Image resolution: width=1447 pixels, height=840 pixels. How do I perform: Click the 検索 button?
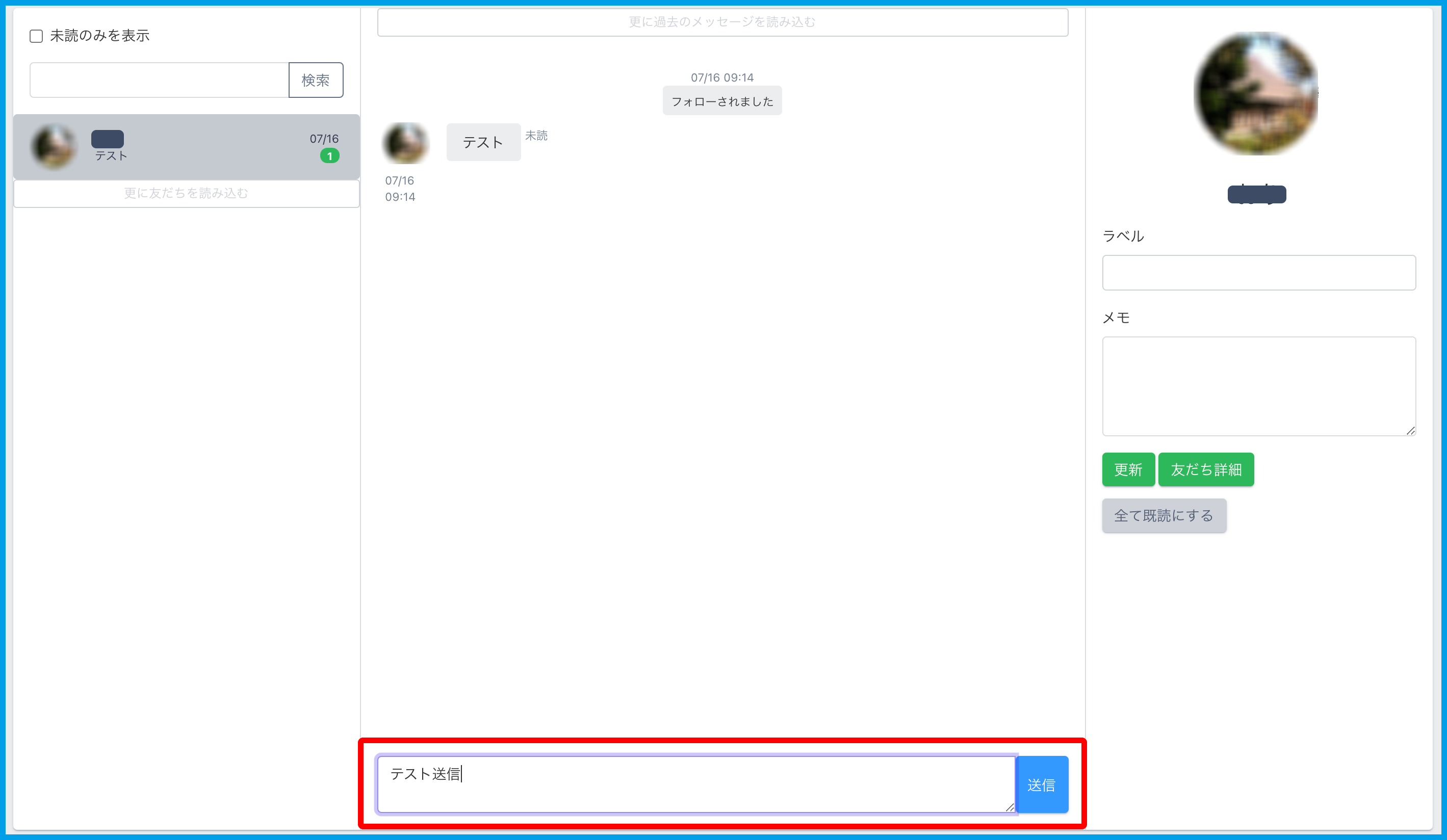[x=316, y=80]
